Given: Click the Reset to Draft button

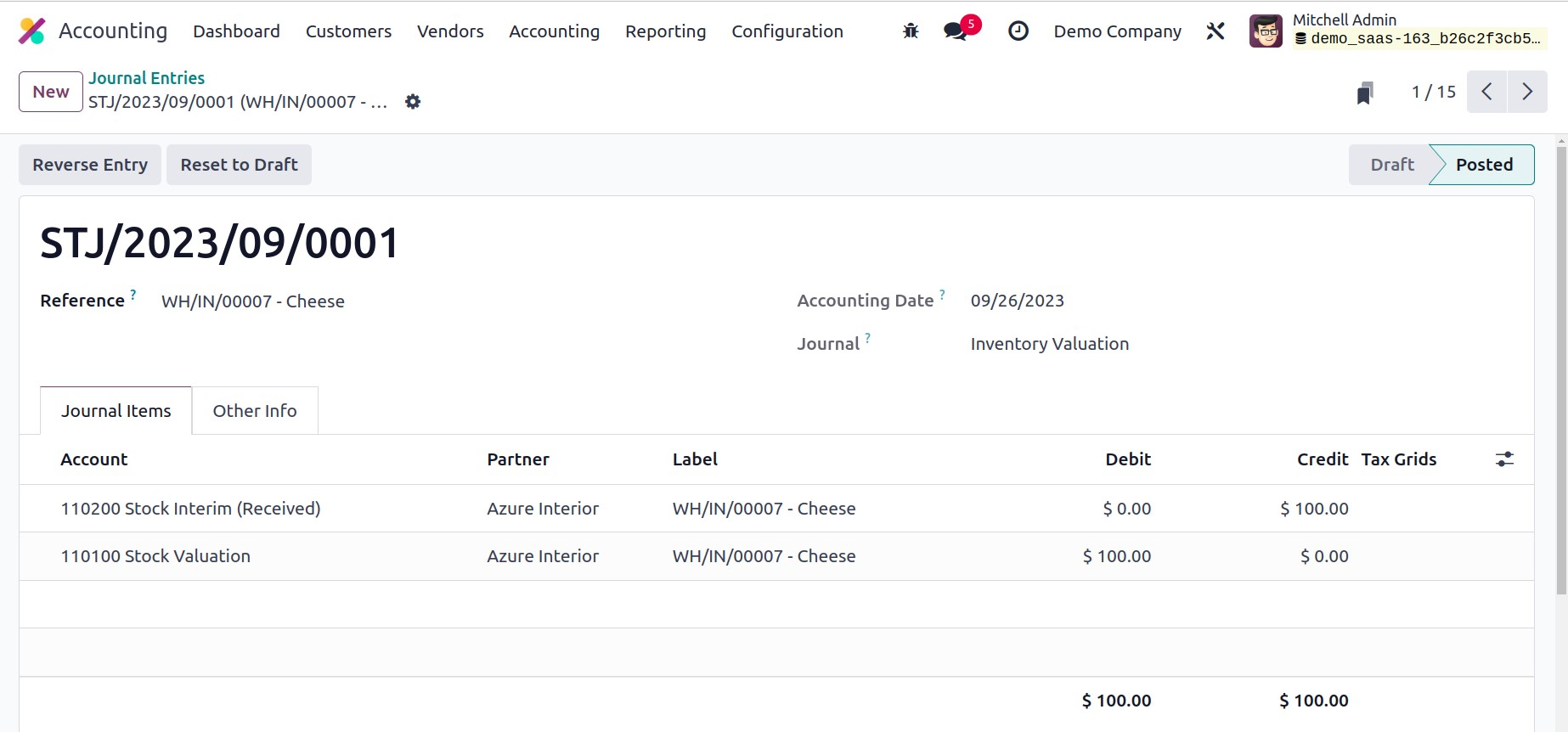Looking at the screenshot, I should click(239, 165).
